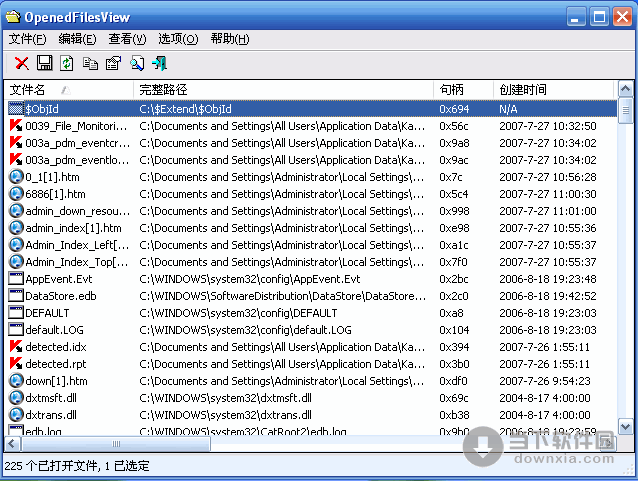The width and height of the screenshot is (638, 481).
Task: Open the 选项(O) menu
Action: [178, 39]
